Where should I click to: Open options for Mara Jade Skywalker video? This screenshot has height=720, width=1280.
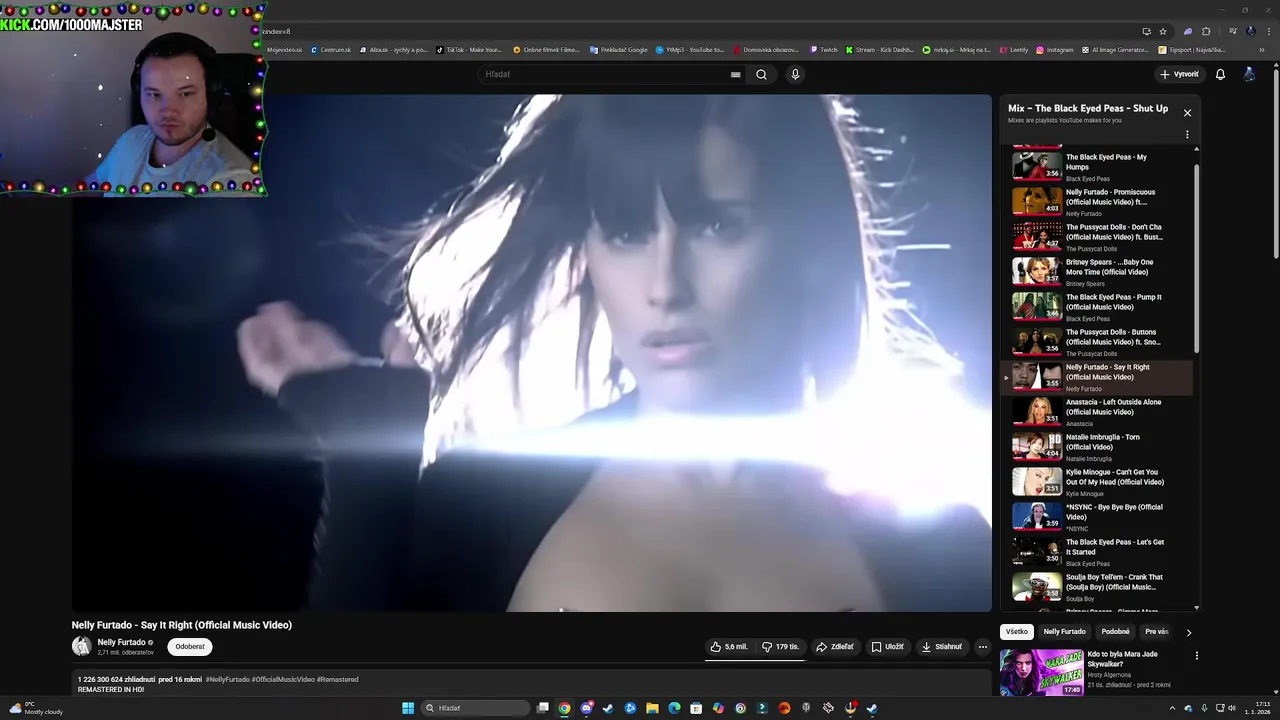1196,656
